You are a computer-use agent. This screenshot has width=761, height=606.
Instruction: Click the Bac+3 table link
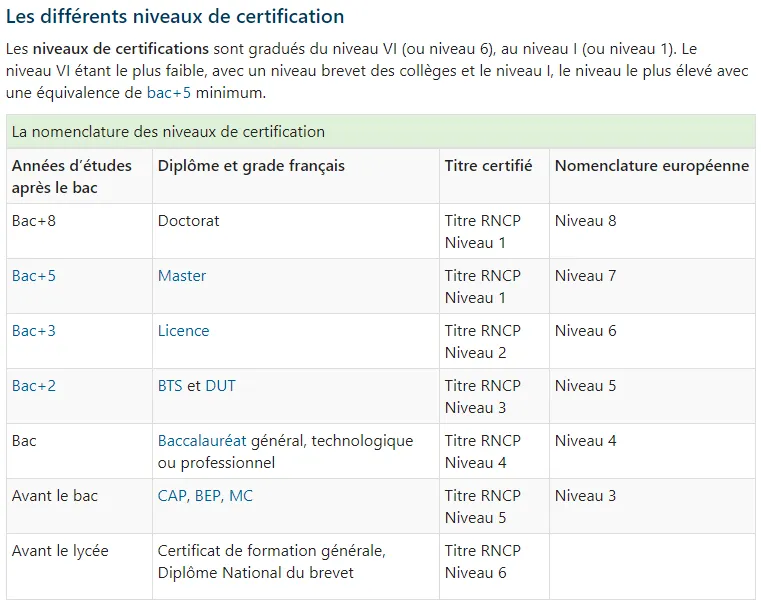(34, 330)
